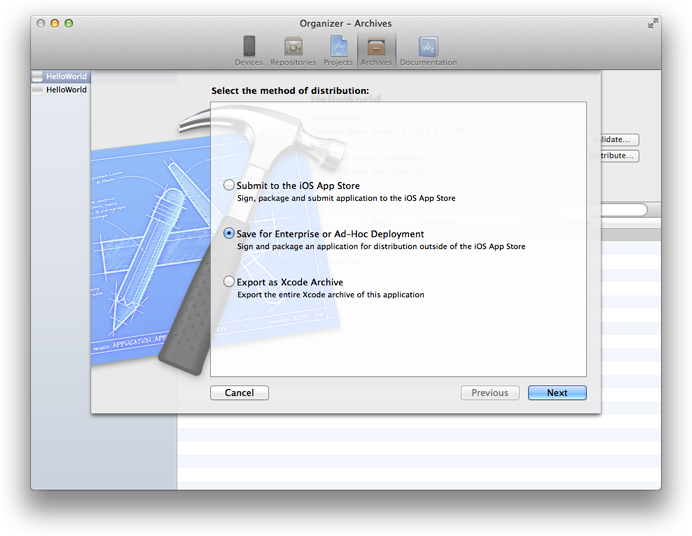The image size is (692, 536).
Task: Click the Previous button
Action: pyautogui.click(x=490, y=393)
